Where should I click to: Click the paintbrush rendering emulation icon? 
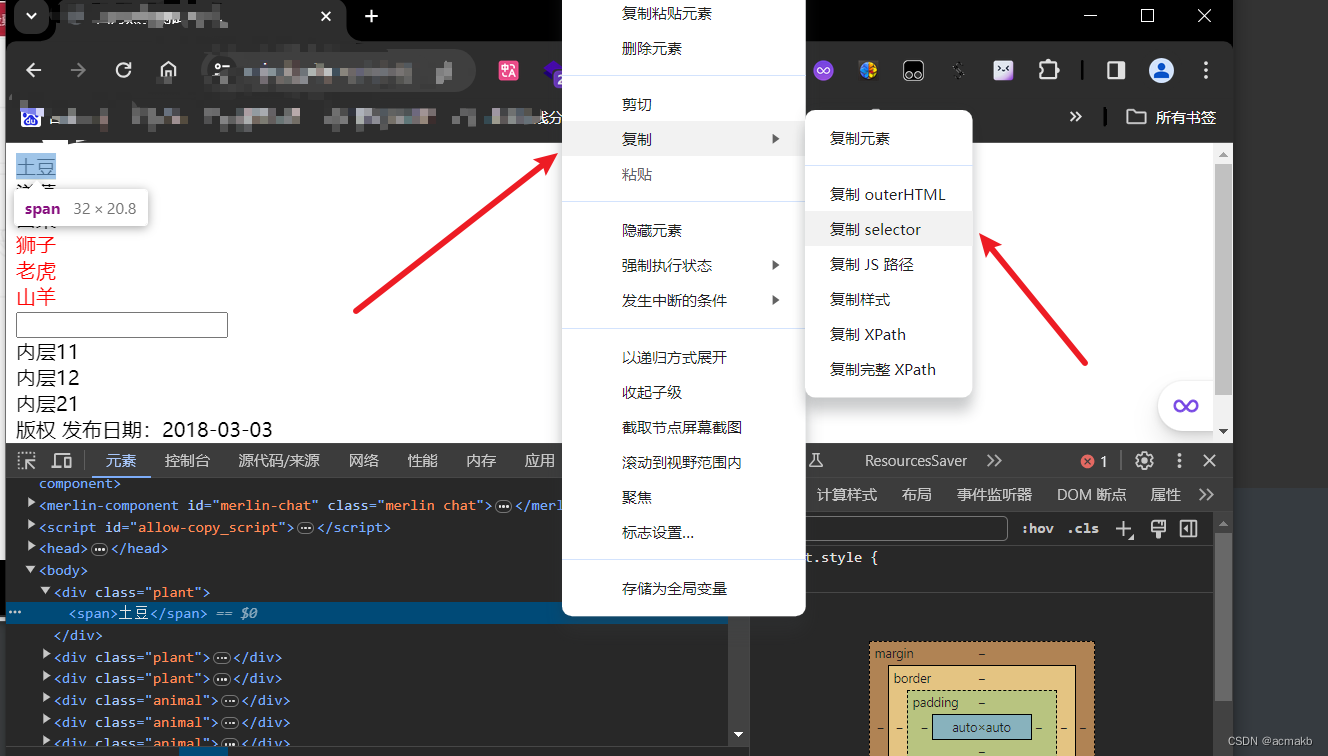coord(1158,529)
